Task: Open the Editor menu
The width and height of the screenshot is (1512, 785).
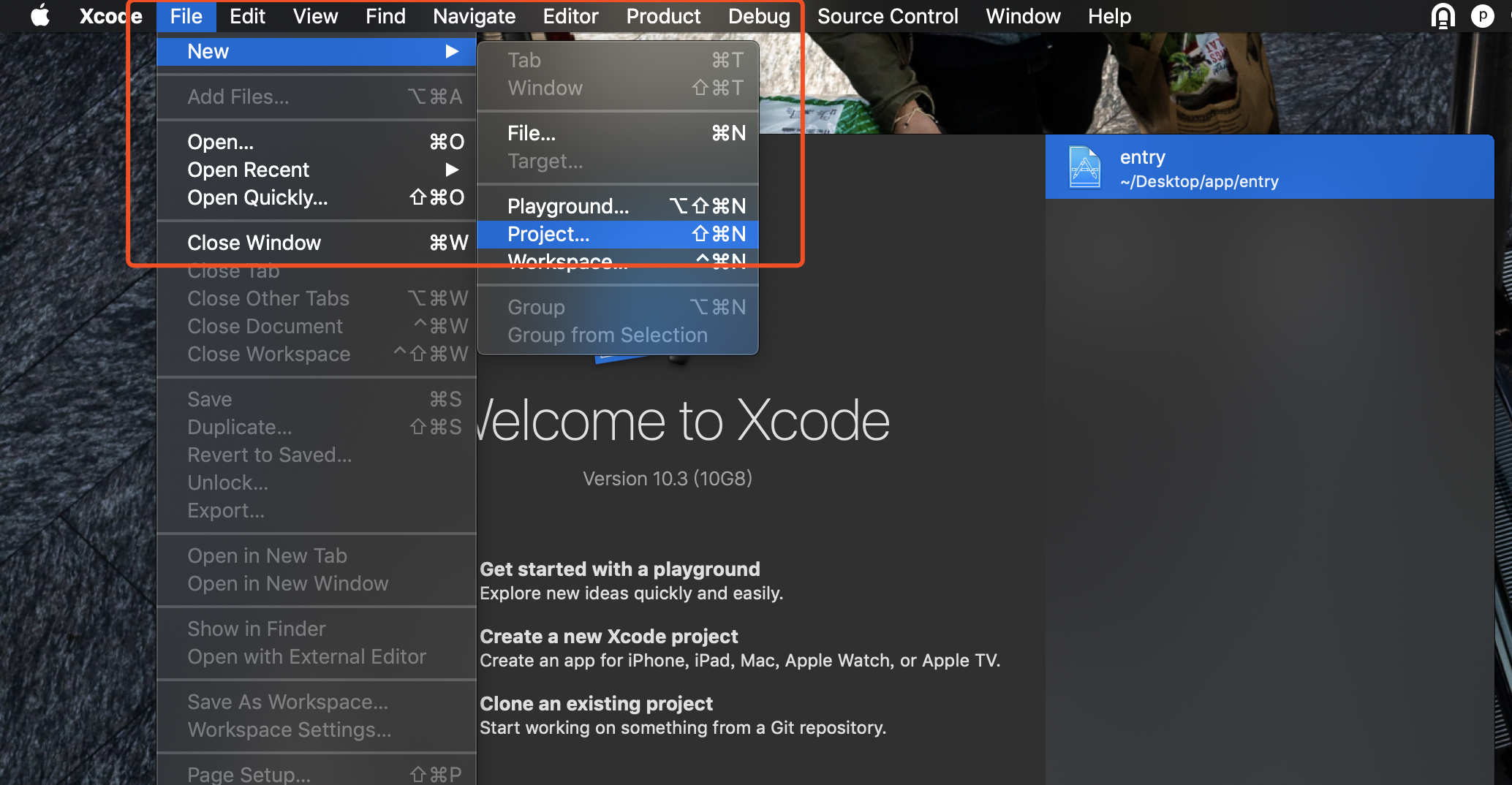Action: pos(570,16)
